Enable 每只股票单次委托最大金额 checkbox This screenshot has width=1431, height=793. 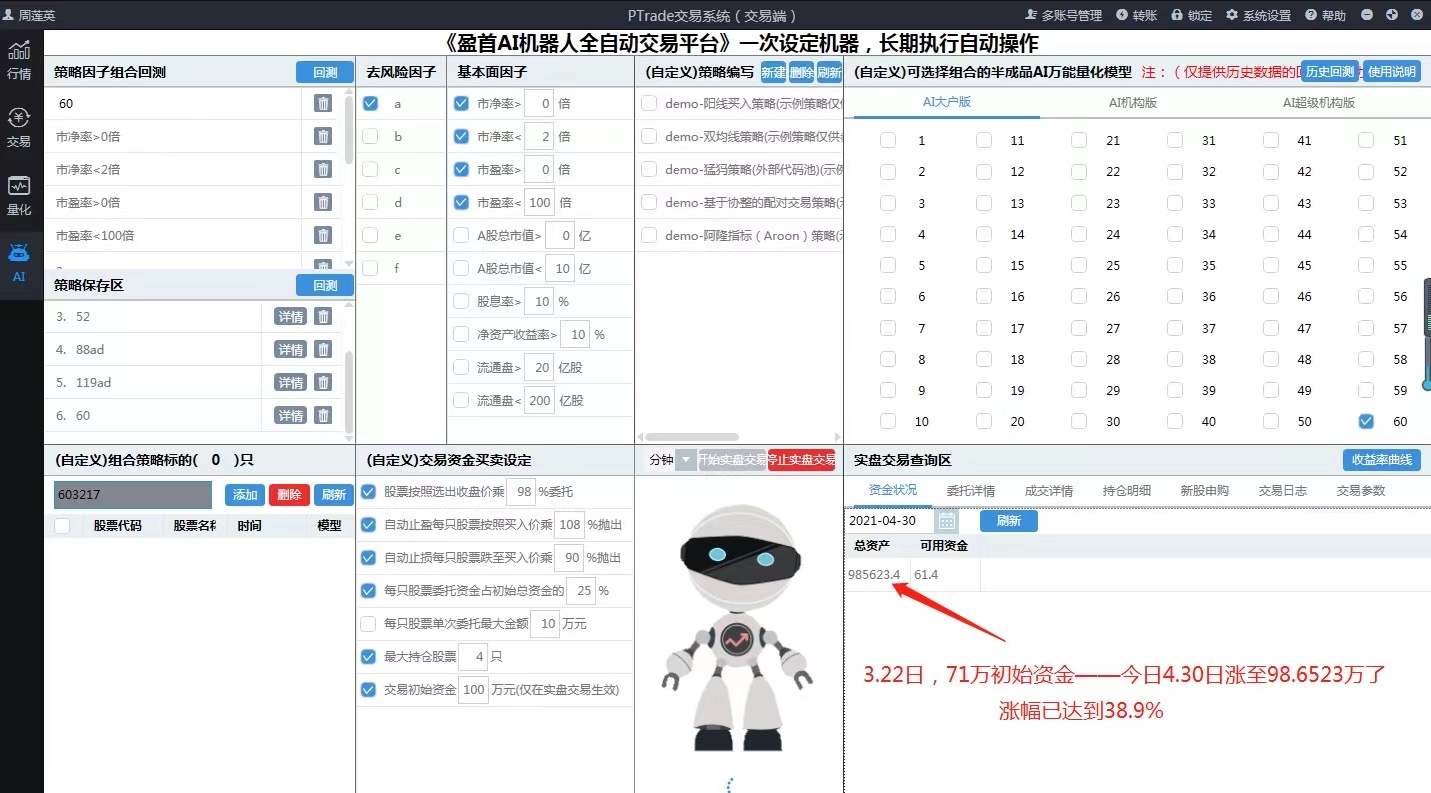point(368,624)
